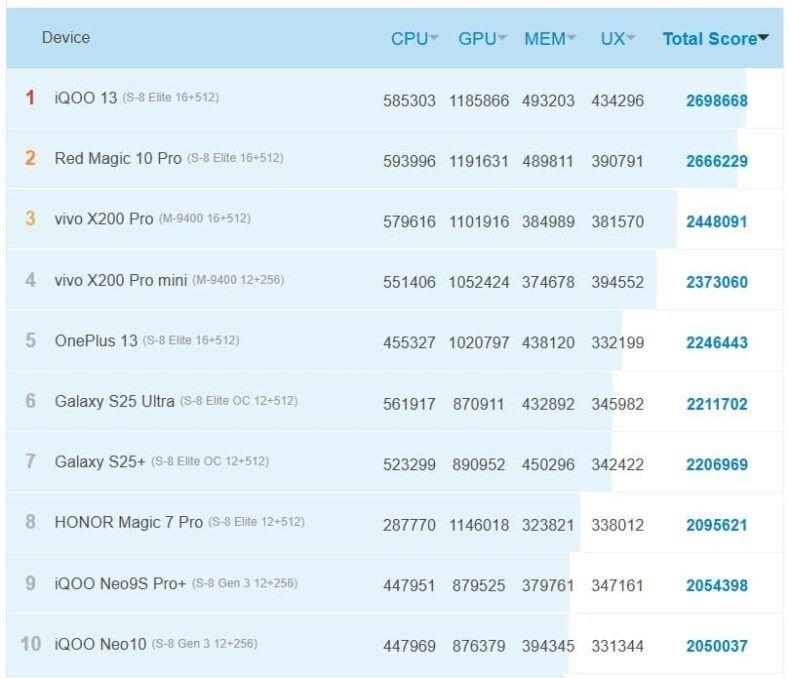
Task: Click Galaxy S25+ MEM score 450296
Action: pyautogui.click(x=548, y=464)
